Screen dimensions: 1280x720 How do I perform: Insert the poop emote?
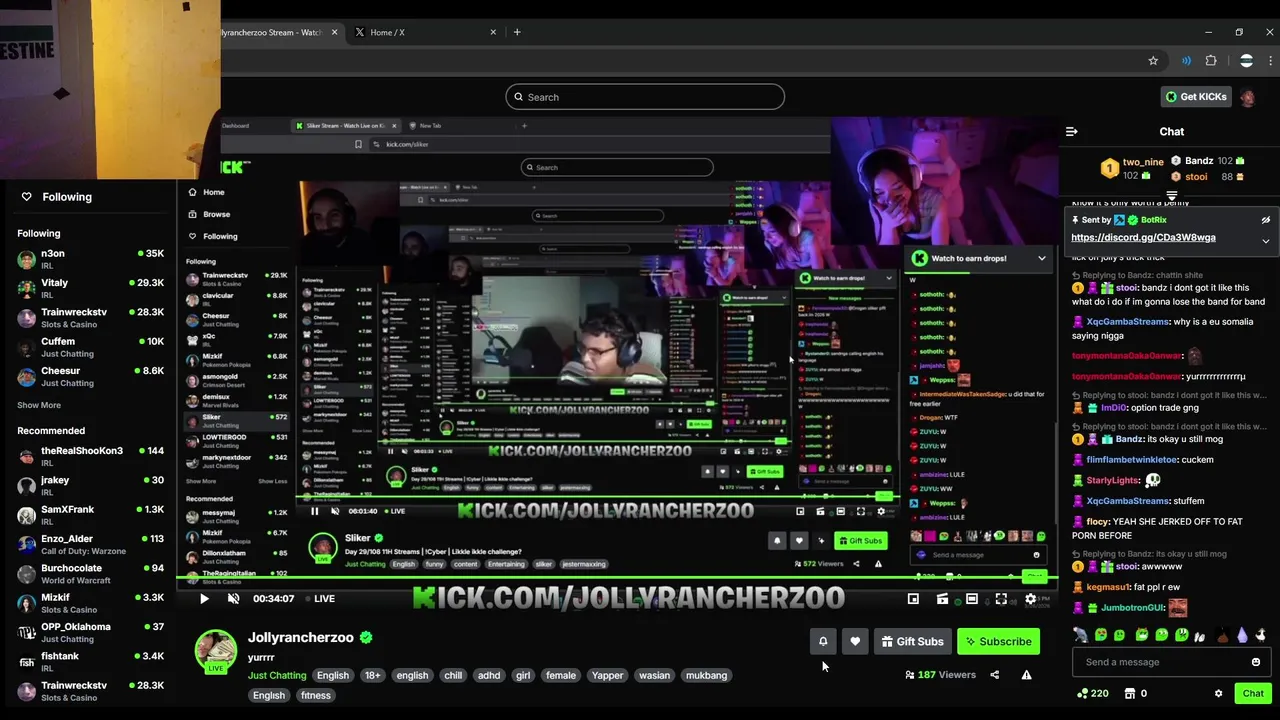(1222, 635)
